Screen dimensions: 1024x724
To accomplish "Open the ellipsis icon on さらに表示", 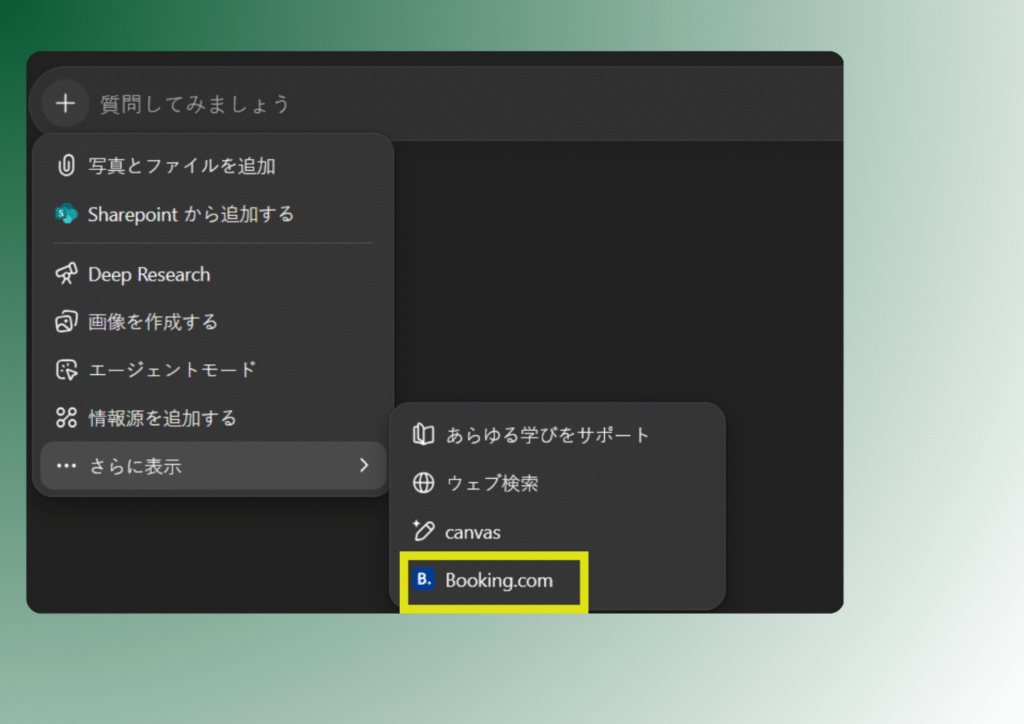I will pyautogui.click(x=65, y=465).
